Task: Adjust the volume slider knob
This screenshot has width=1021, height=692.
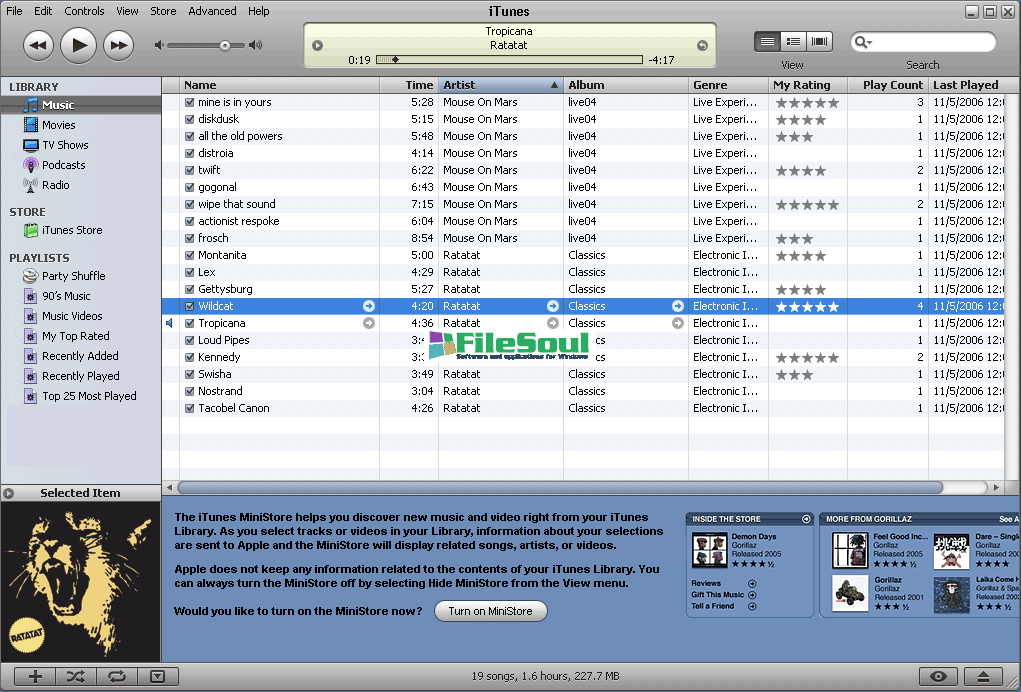Action: click(x=225, y=45)
